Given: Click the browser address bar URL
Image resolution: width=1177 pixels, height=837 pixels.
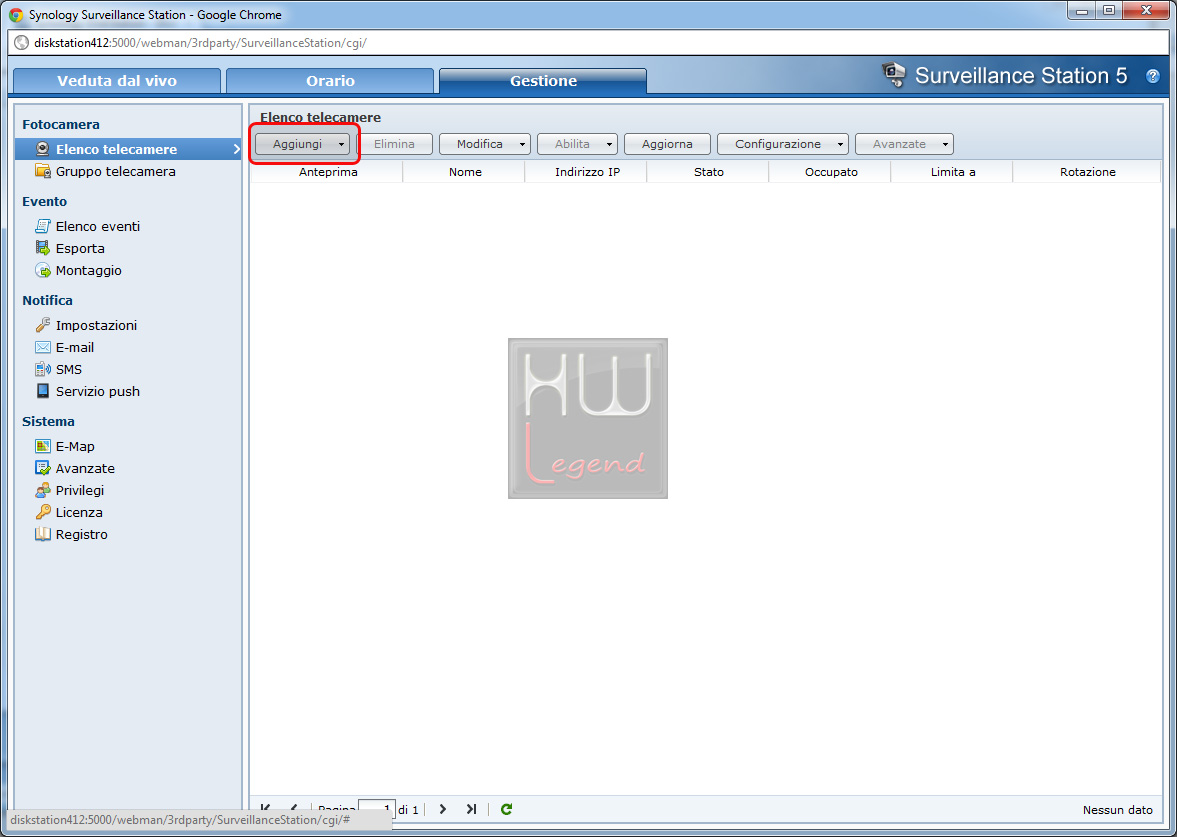Looking at the screenshot, I should click(x=200, y=43).
